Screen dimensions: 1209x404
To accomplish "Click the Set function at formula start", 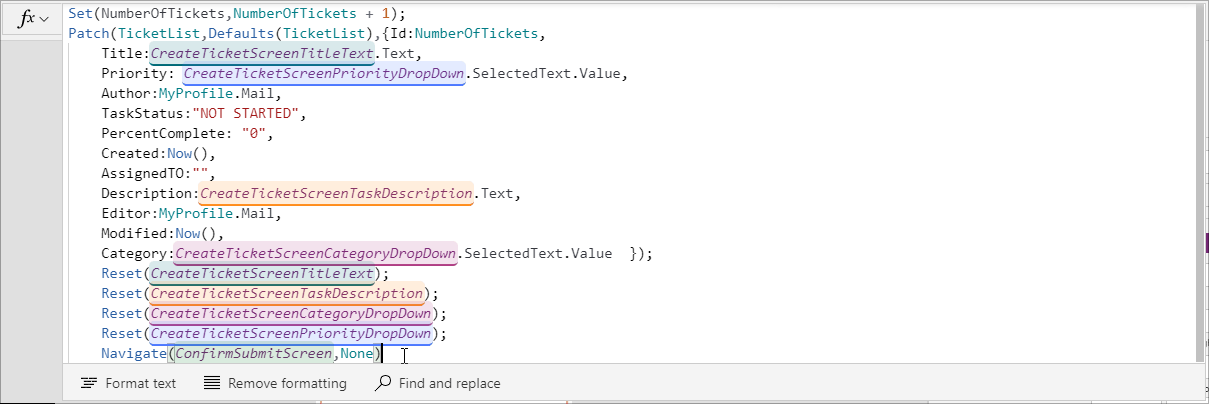I will [81, 13].
